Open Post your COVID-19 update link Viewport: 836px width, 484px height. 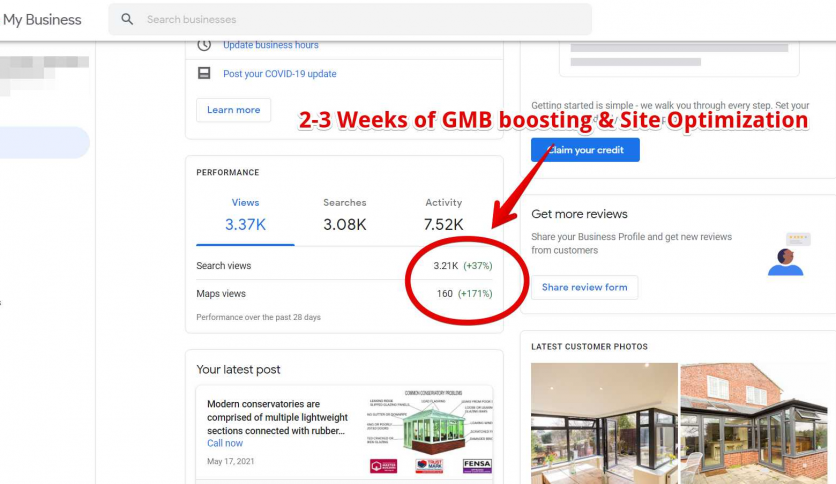coord(279,74)
